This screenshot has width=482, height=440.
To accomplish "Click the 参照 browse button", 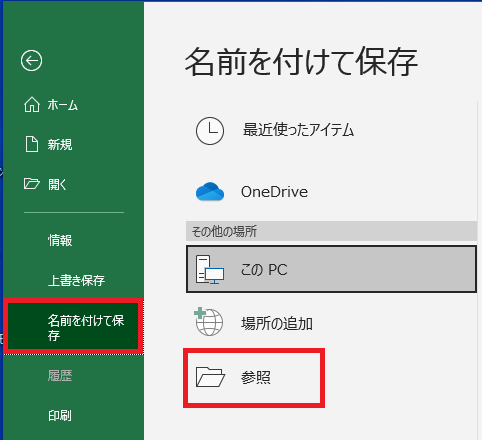I will click(x=254, y=378).
